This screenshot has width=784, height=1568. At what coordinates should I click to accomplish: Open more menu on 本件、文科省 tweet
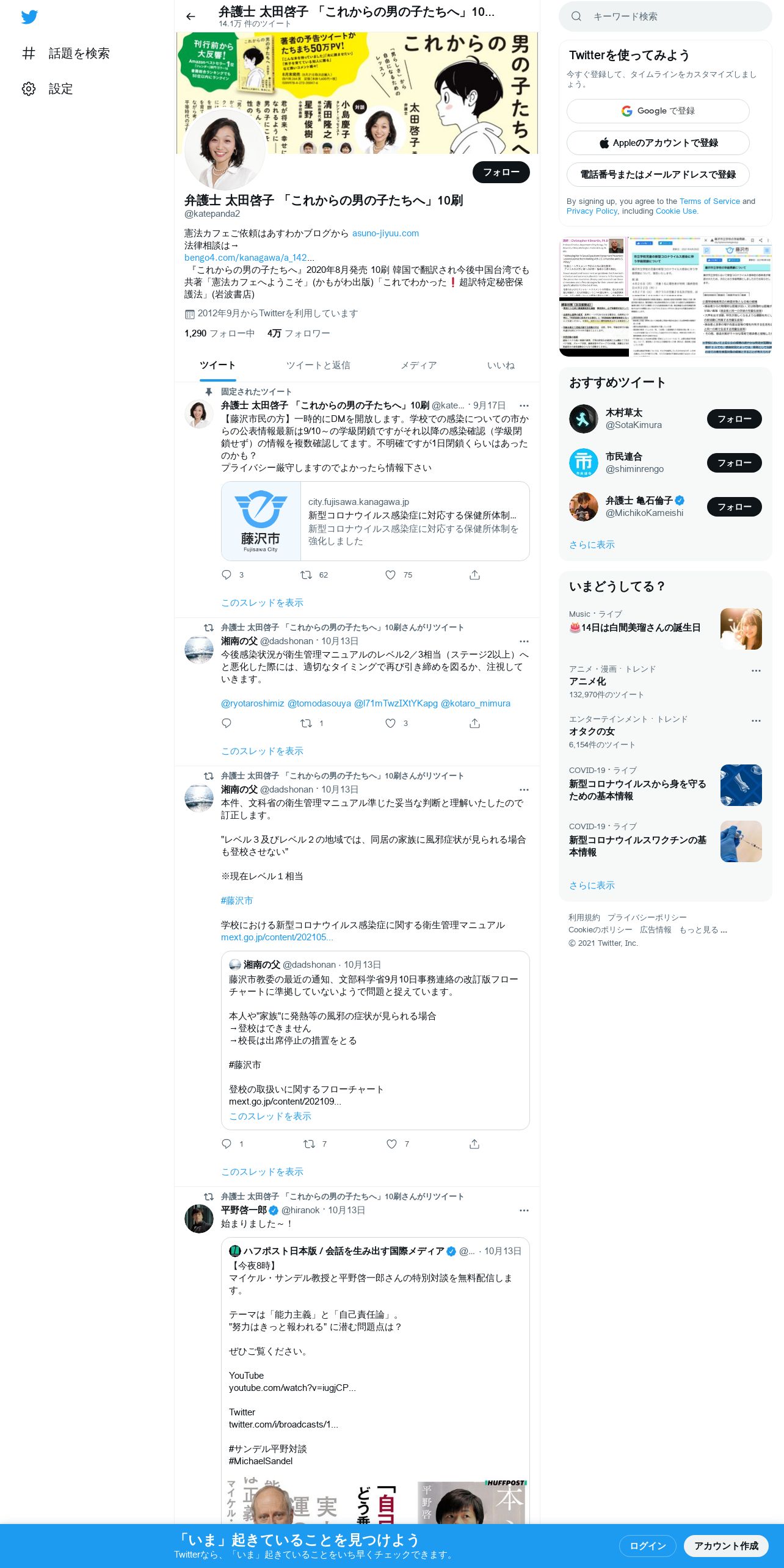click(524, 789)
